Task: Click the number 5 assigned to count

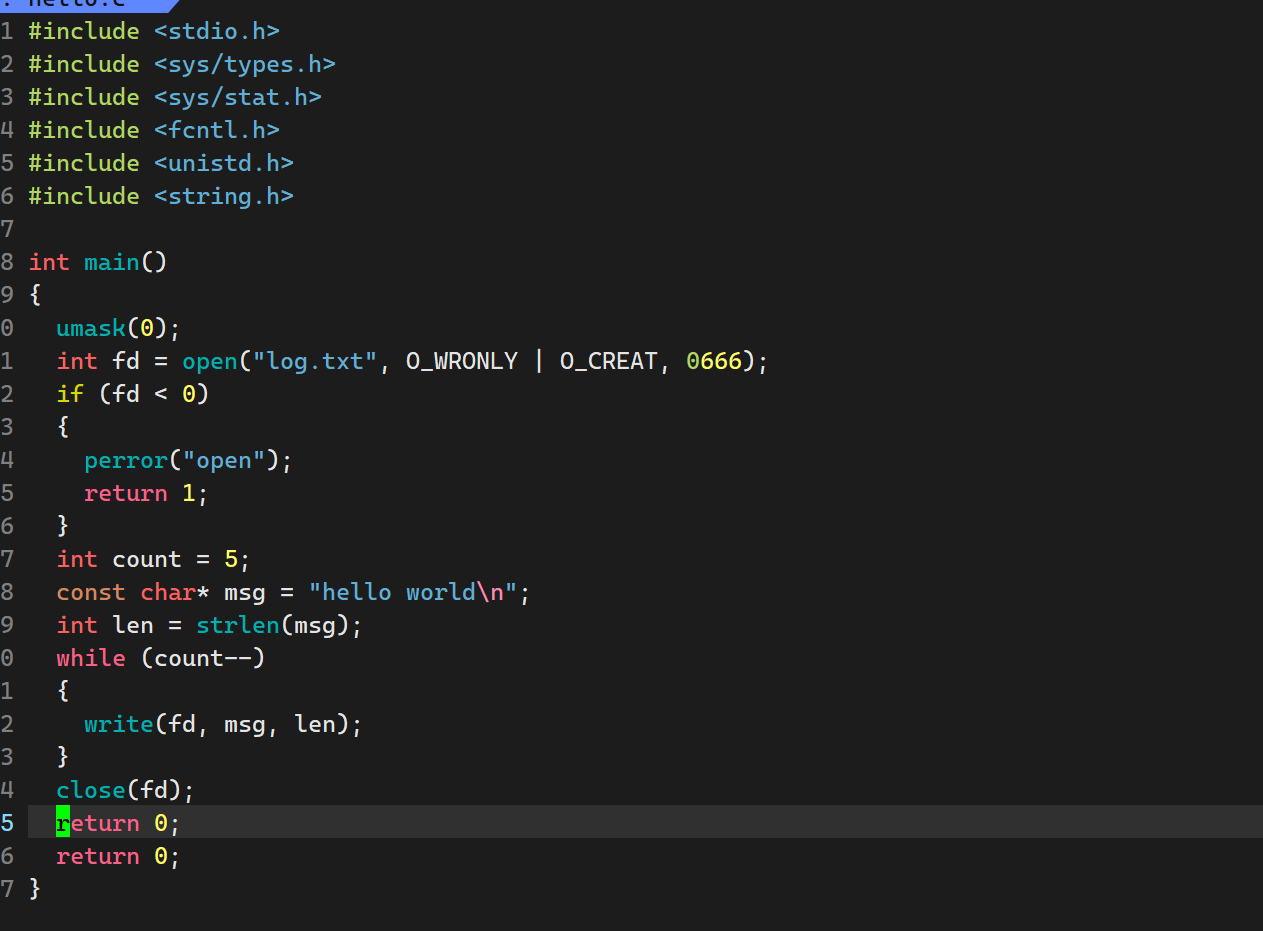Action: pos(231,559)
